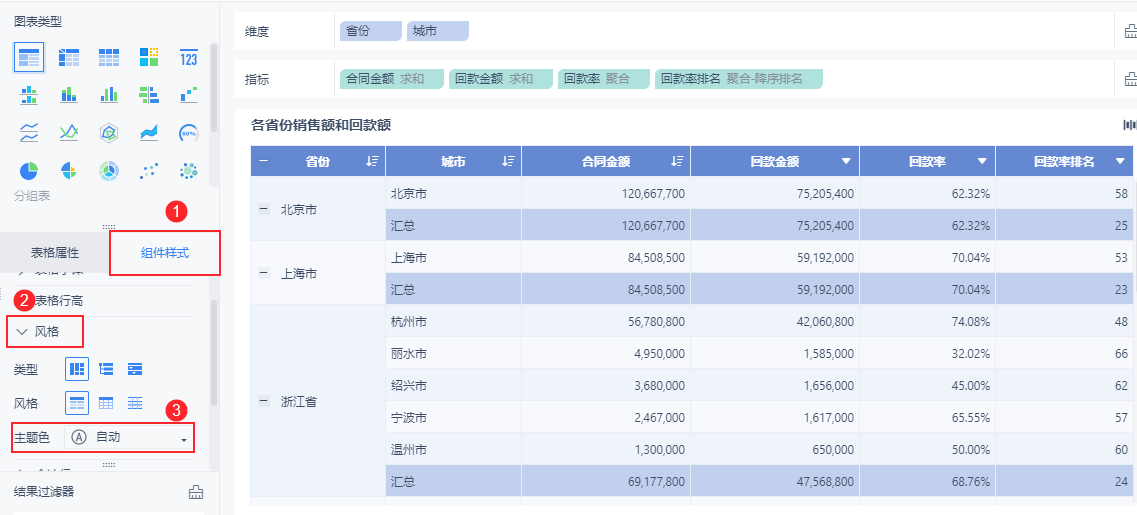
Task: Click the 省份 dimension field tag
Action: 369,31
